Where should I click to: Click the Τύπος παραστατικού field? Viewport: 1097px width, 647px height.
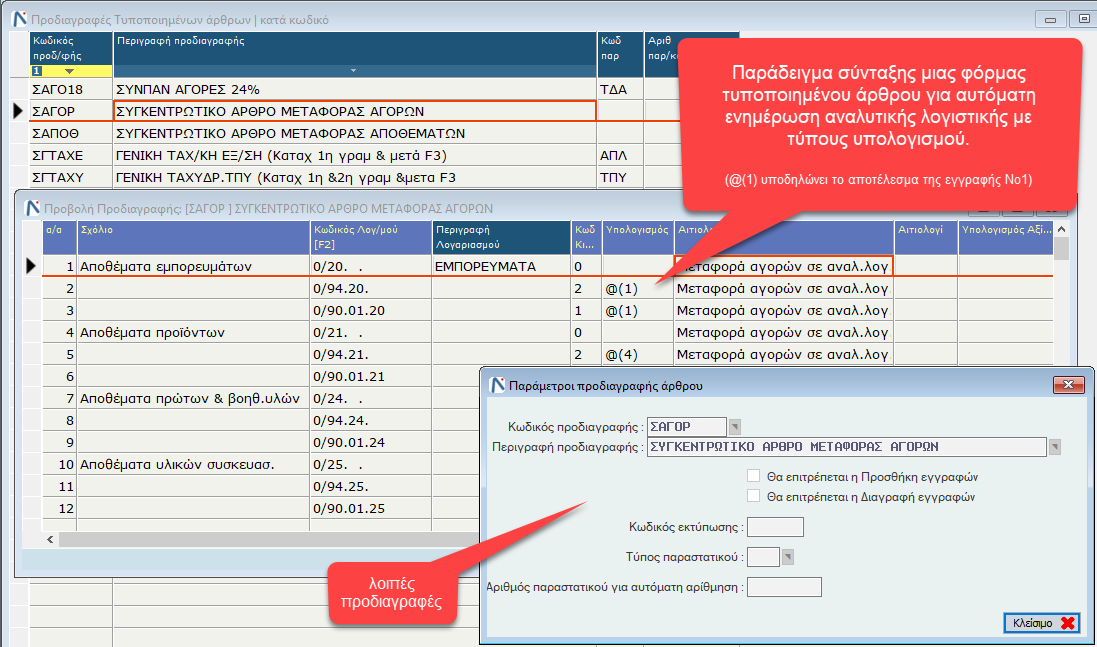[x=763, y=557]
